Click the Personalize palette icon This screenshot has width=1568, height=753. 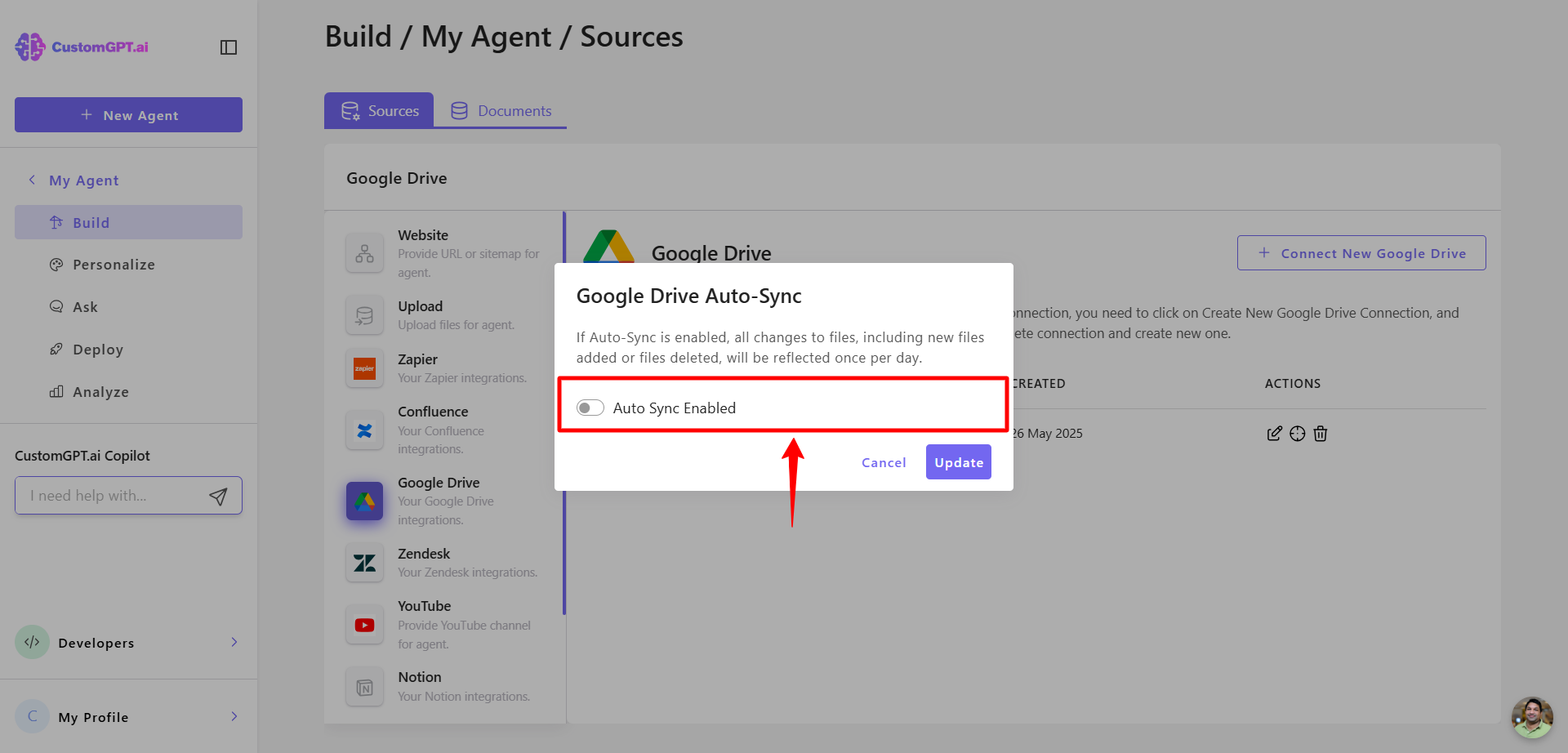tap(56, 265)
